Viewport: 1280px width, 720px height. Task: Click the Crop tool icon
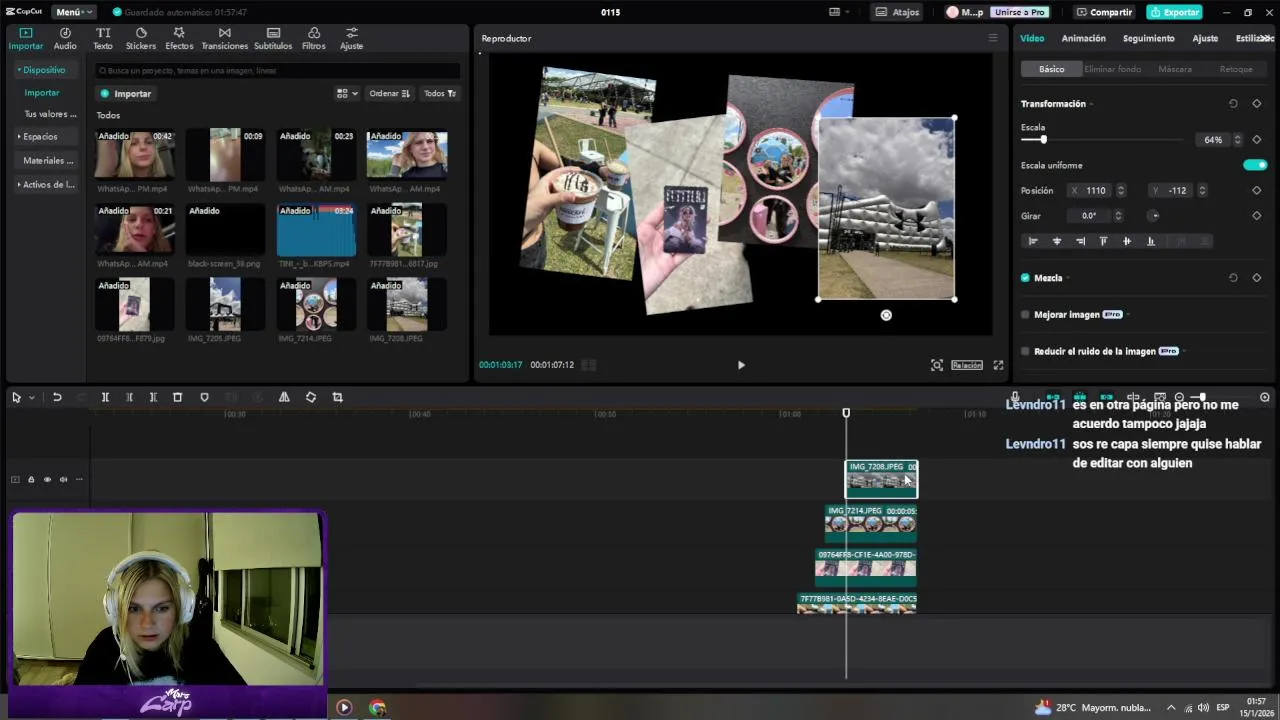[337, 397]
